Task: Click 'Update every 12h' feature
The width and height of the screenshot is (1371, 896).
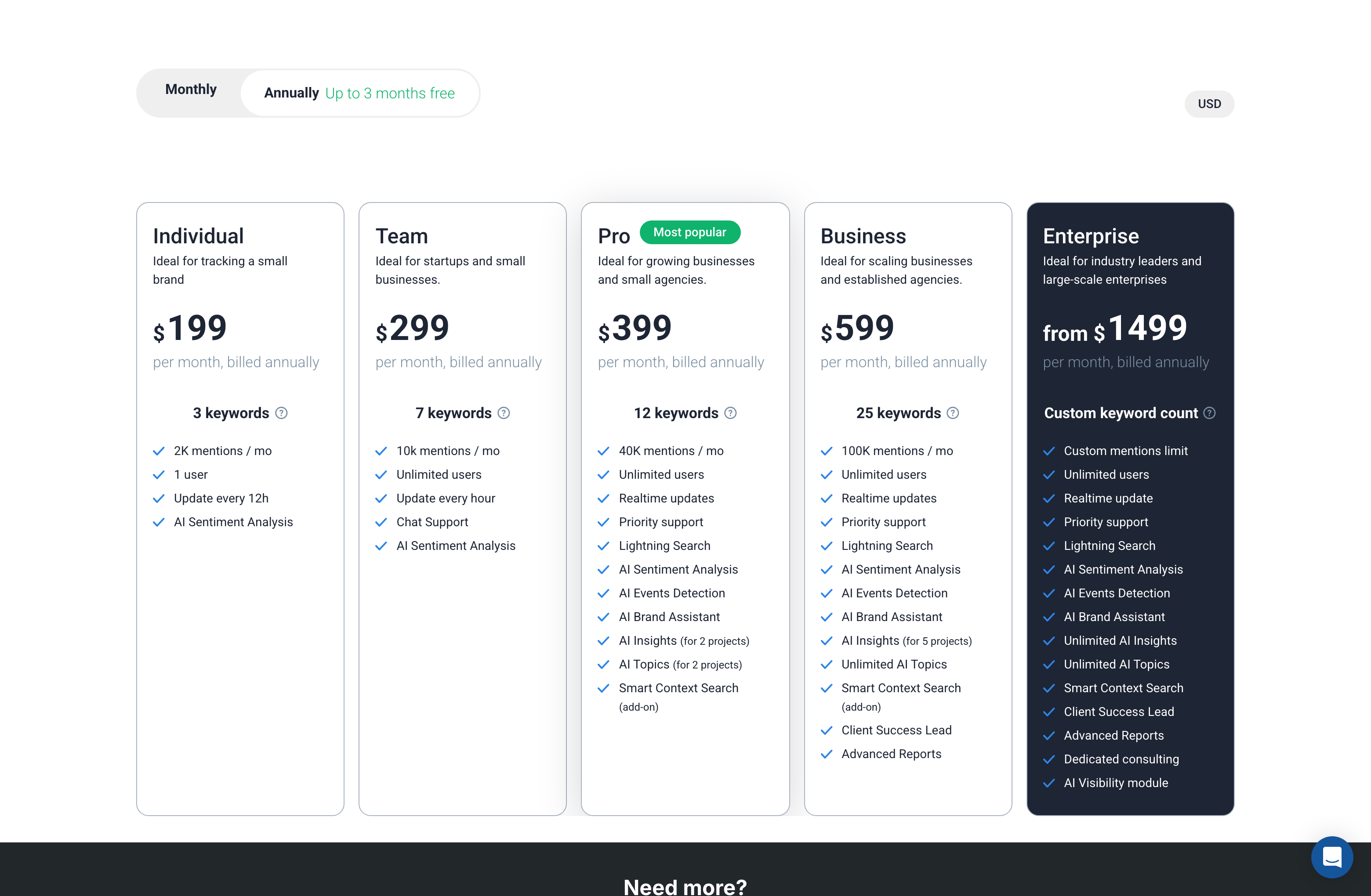Action: 221,498
